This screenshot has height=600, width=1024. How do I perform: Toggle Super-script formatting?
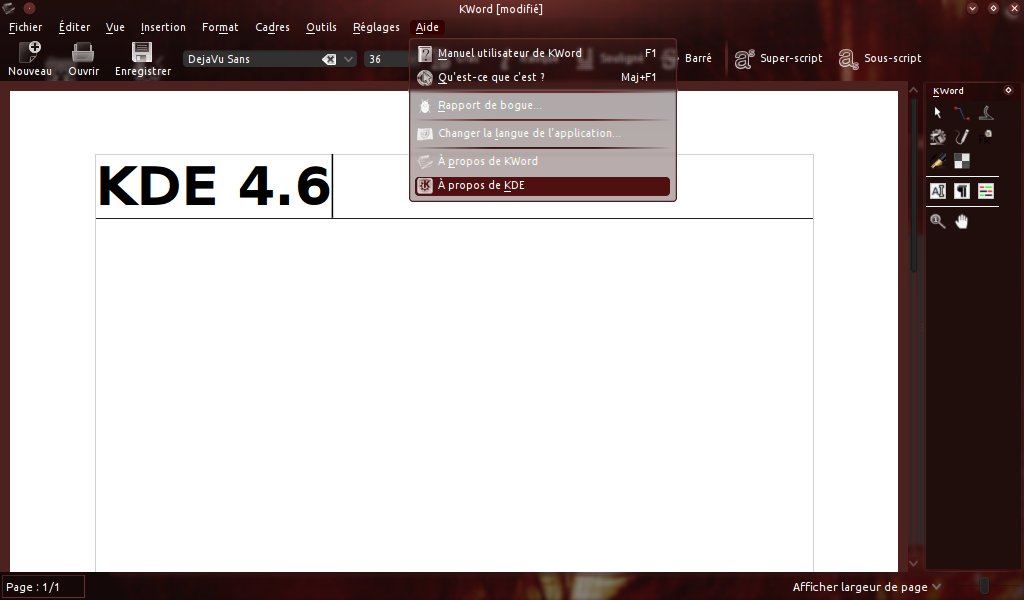point(778,58)
